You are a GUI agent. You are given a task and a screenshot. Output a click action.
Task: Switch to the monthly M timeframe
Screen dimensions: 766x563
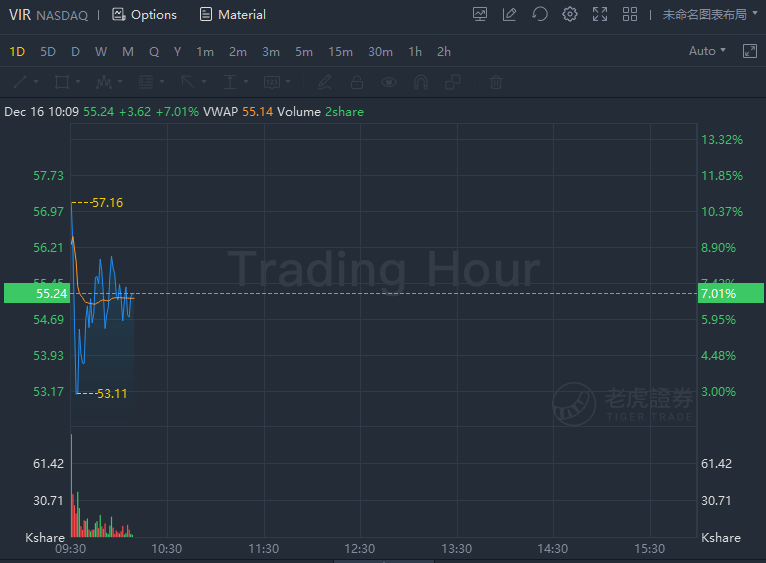pos(128,51)
